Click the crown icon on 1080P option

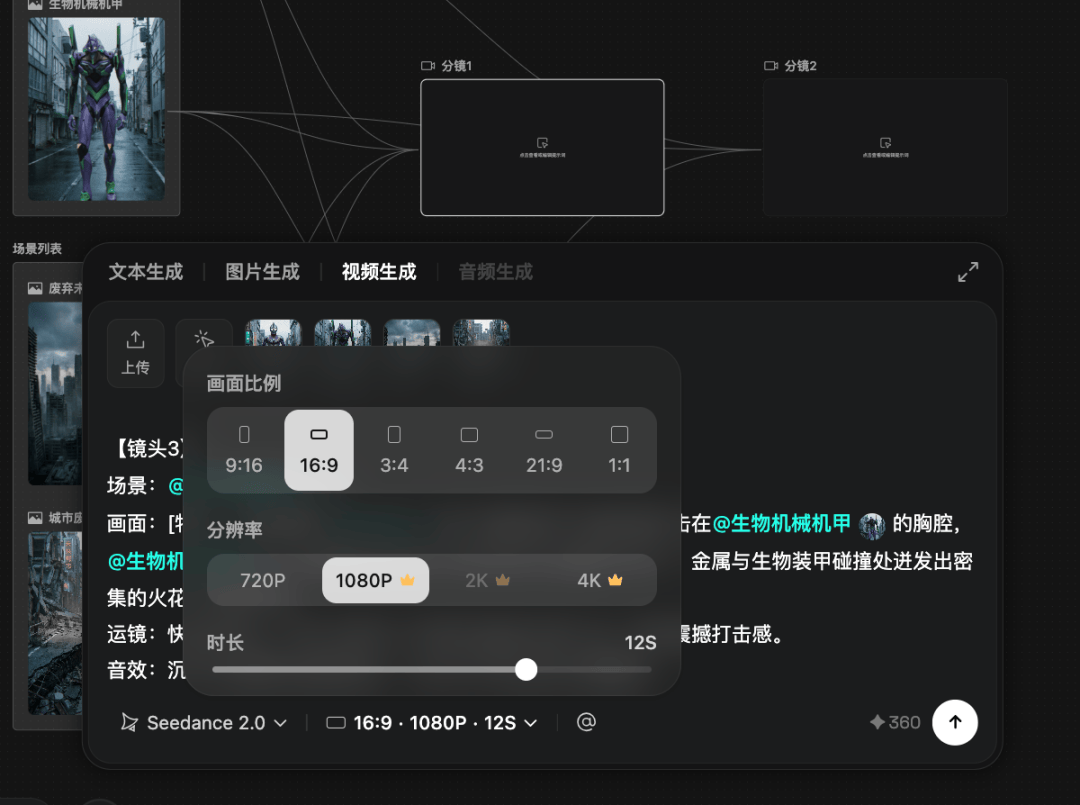coord(407,580)
